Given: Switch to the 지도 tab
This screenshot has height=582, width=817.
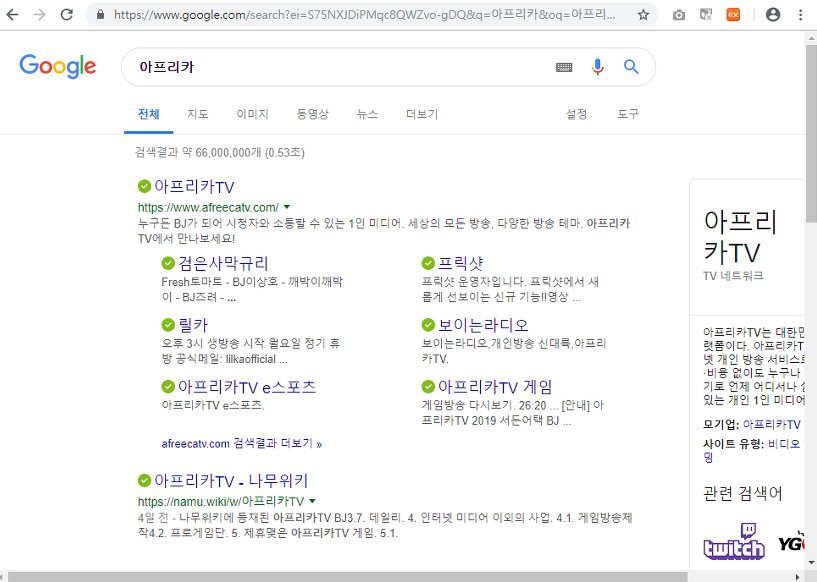Looking at the screenshot, I should click(197, 114).
